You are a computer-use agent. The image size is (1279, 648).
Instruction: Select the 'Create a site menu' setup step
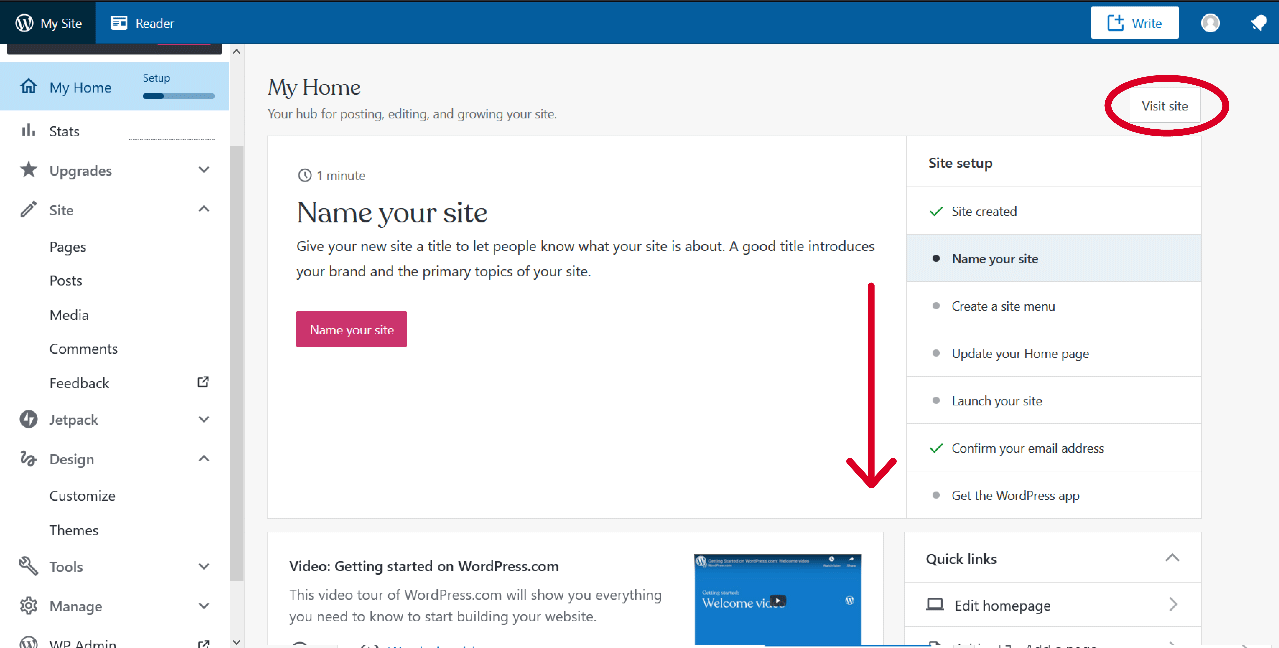coord(1004,306)
